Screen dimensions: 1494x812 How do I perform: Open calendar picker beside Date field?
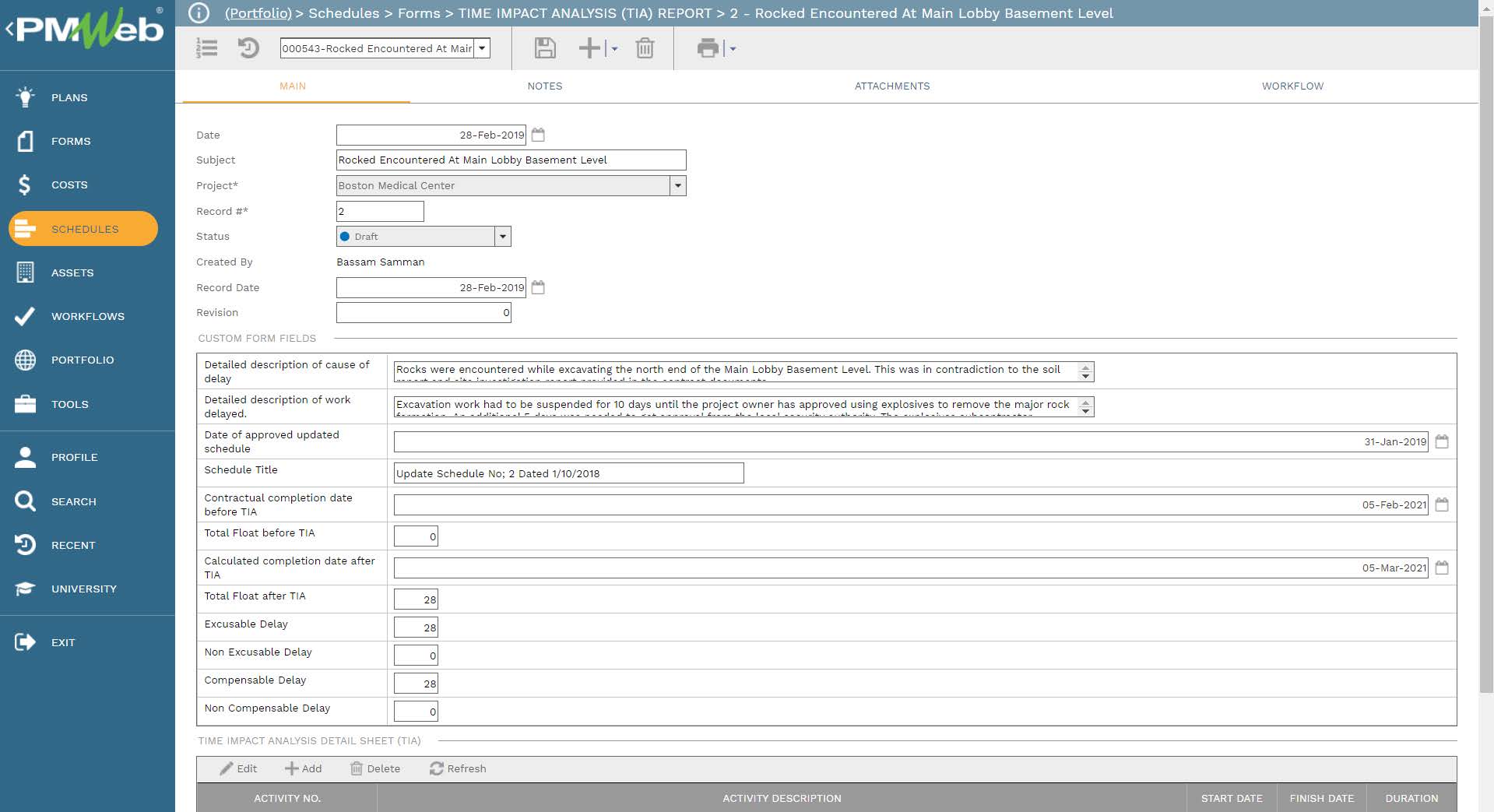pyautogui.click(x=538, y=135)
